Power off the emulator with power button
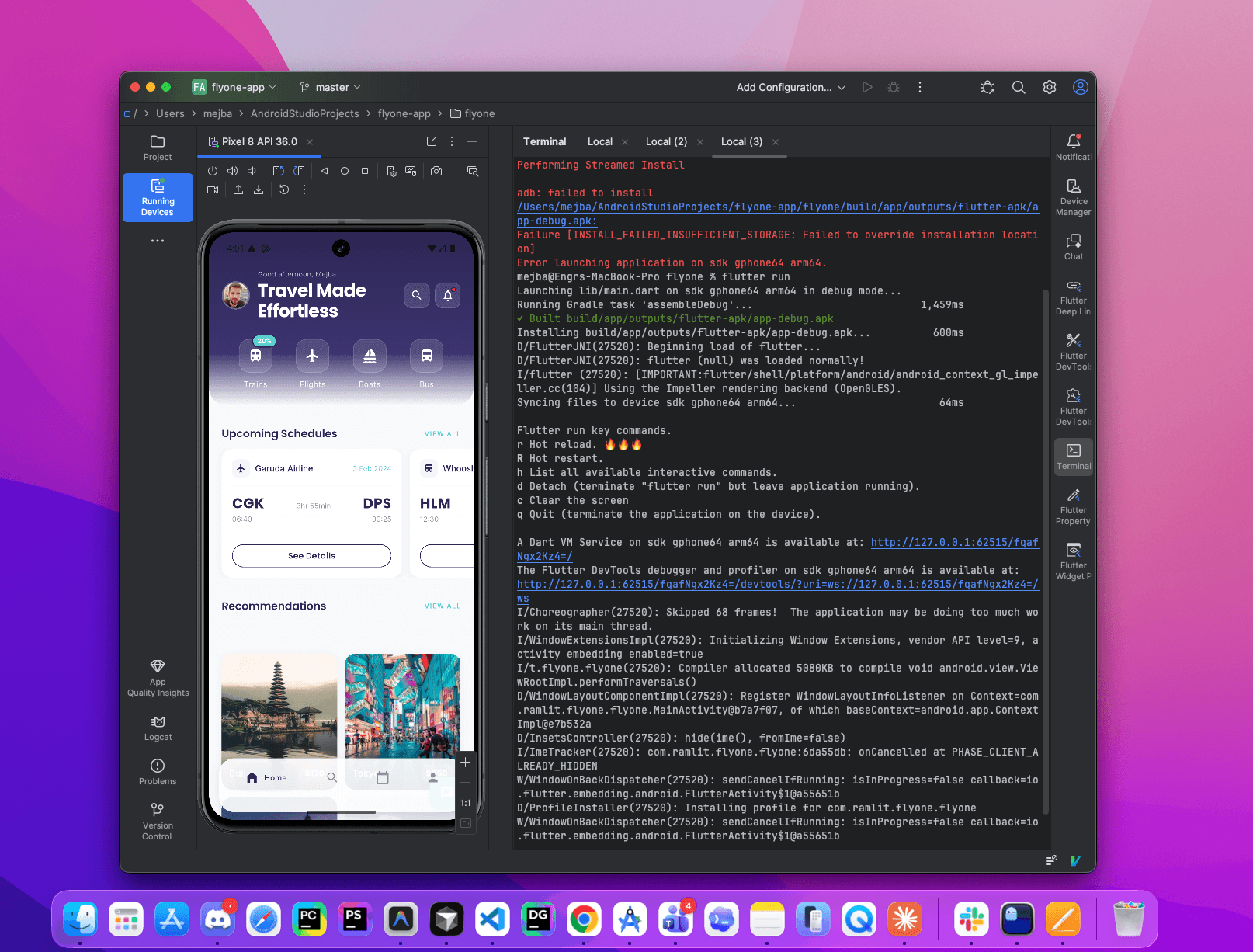1253x952 pixels. point(213,171)
